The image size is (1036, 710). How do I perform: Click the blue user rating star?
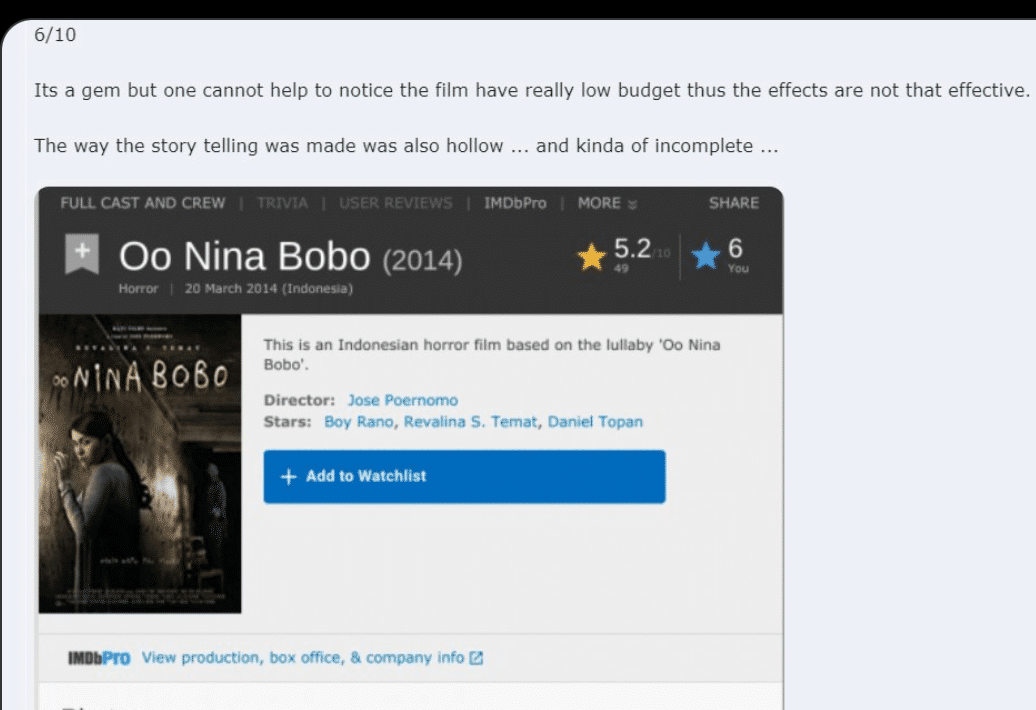pos(706,256)
